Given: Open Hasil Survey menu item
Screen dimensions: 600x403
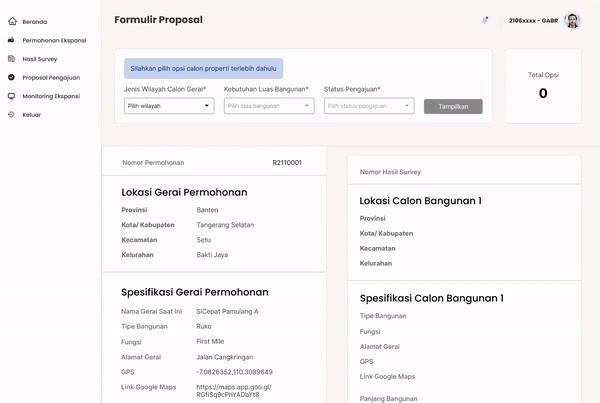Looking at the screenshot, I should [40, 59].
